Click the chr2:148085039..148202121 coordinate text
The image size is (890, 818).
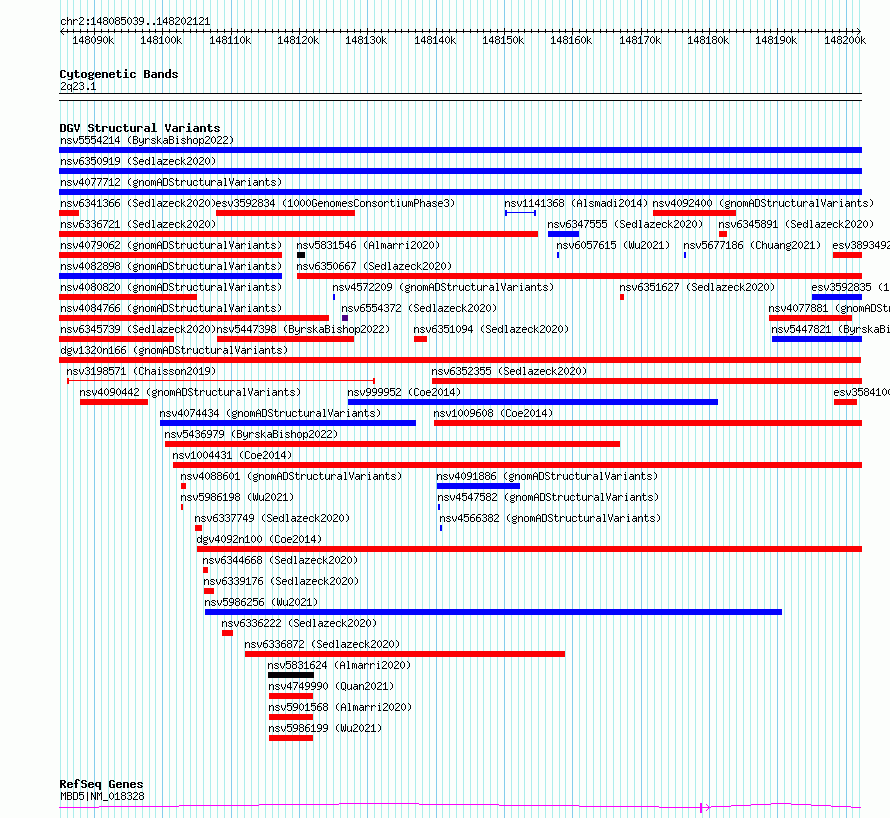click(135, 21)
